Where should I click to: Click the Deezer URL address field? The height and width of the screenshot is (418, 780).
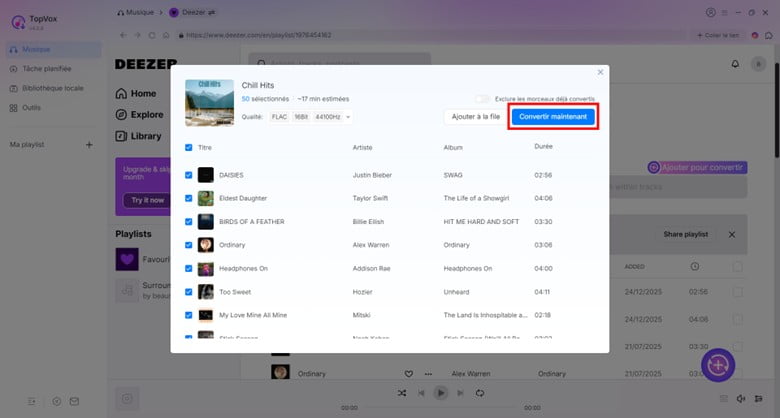click(433, 35)
